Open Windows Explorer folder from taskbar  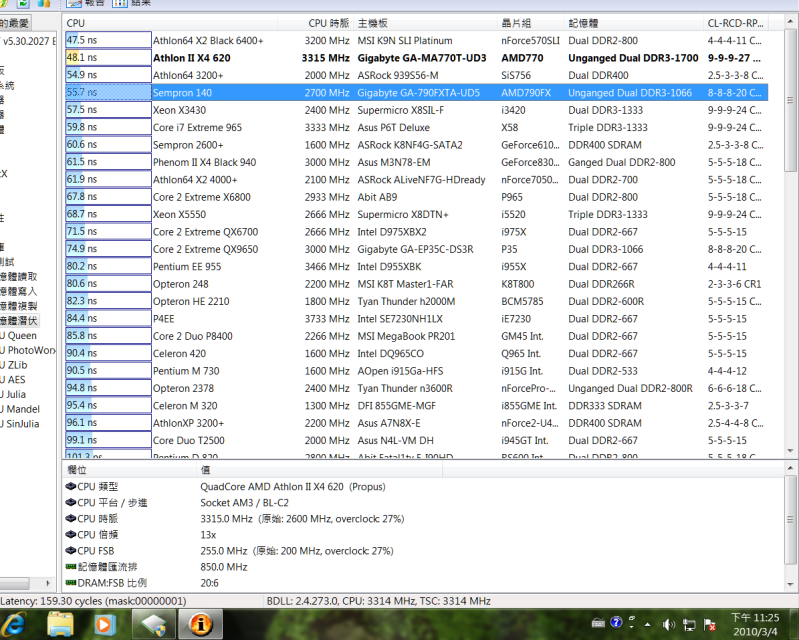[60, 624]
